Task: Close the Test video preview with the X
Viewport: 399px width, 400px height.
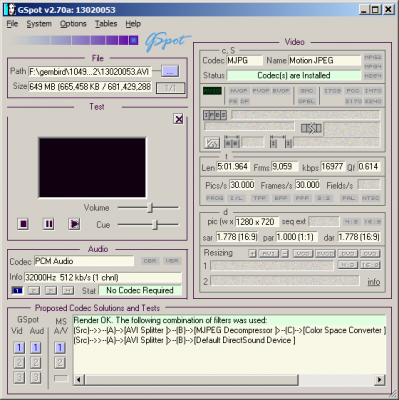Action: pos(179,119)
